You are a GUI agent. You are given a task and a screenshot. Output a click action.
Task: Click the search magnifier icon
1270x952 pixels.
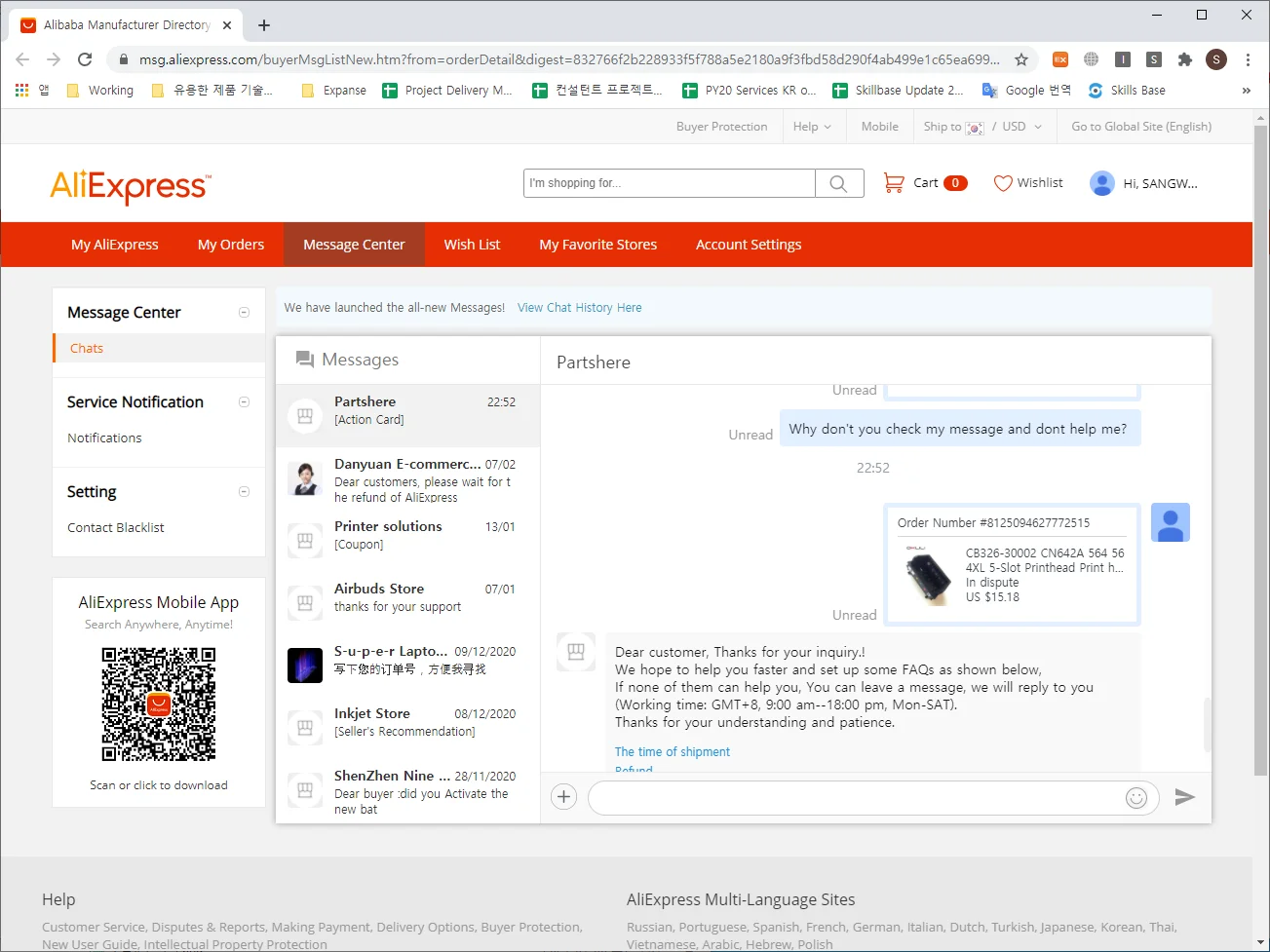tap(838, 183)
